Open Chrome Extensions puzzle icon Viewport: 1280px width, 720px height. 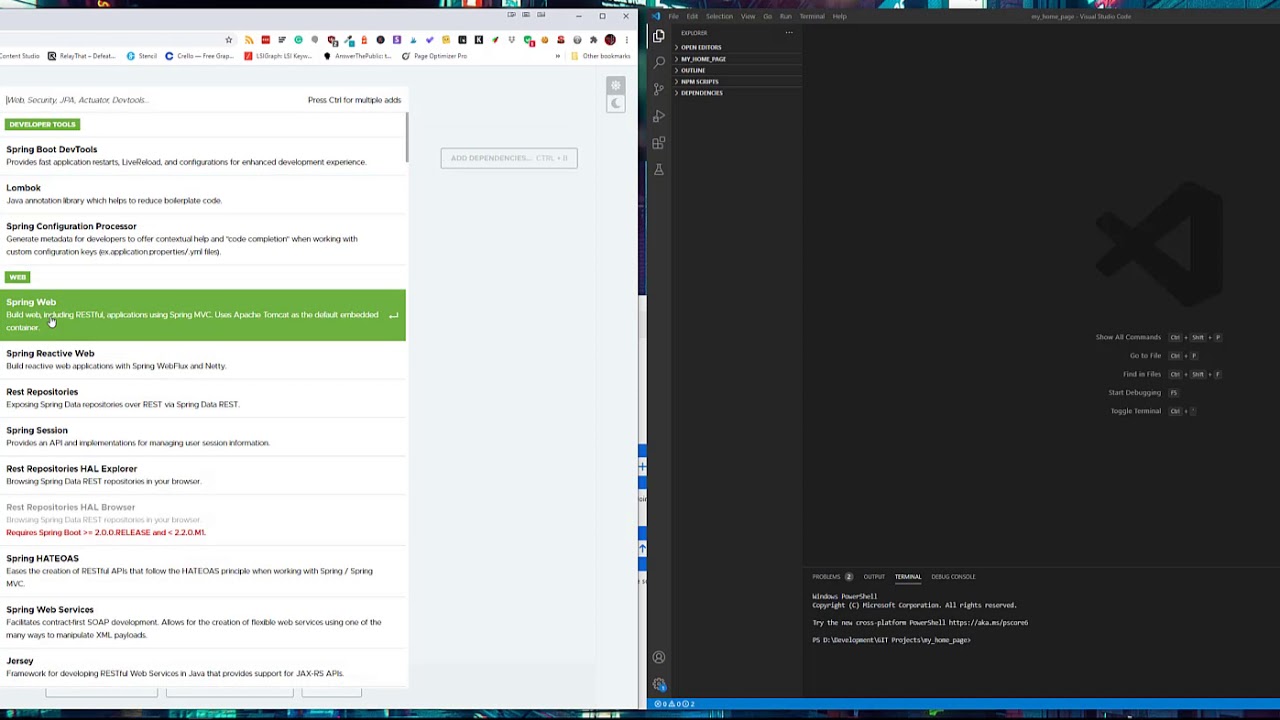click(x=594, y=40)
